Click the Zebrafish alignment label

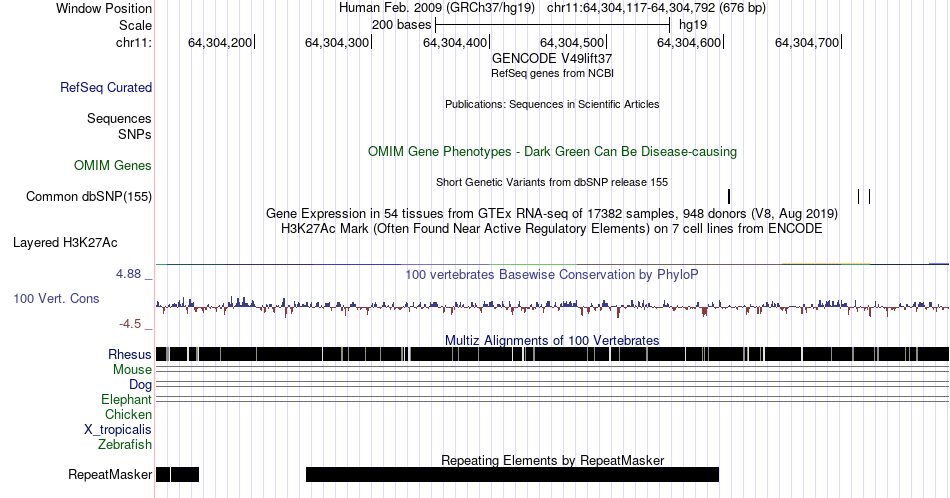click(124, 444)
